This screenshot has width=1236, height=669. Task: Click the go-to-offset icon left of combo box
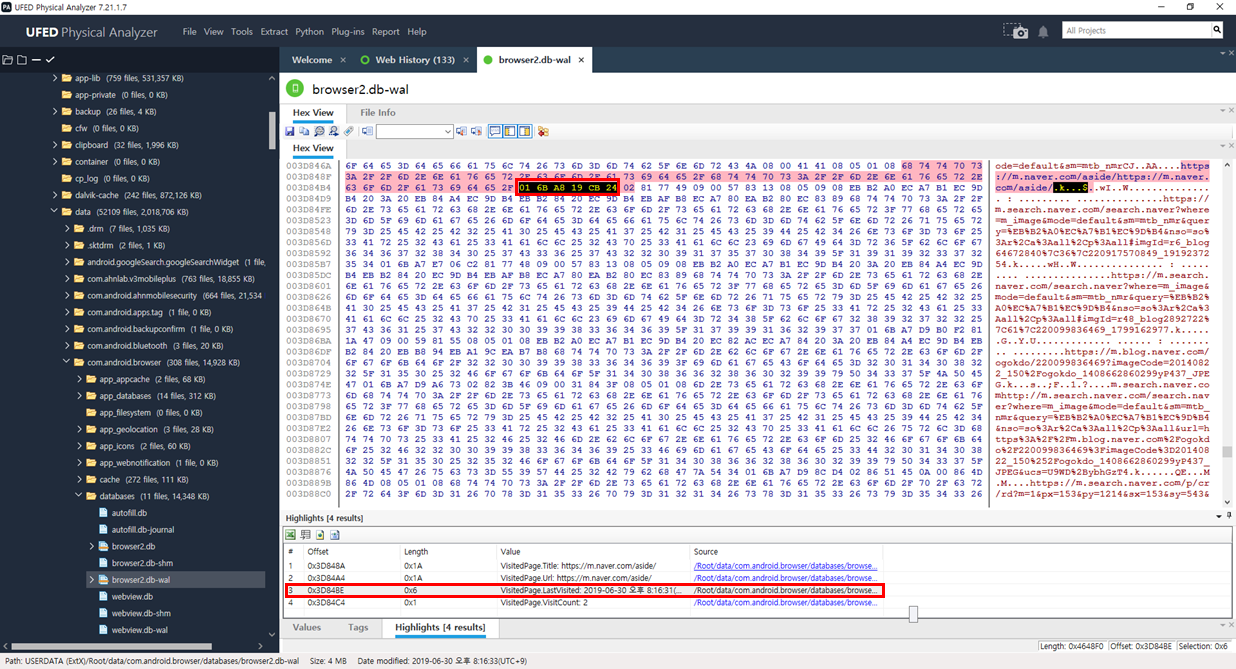[x=368, y=131]
